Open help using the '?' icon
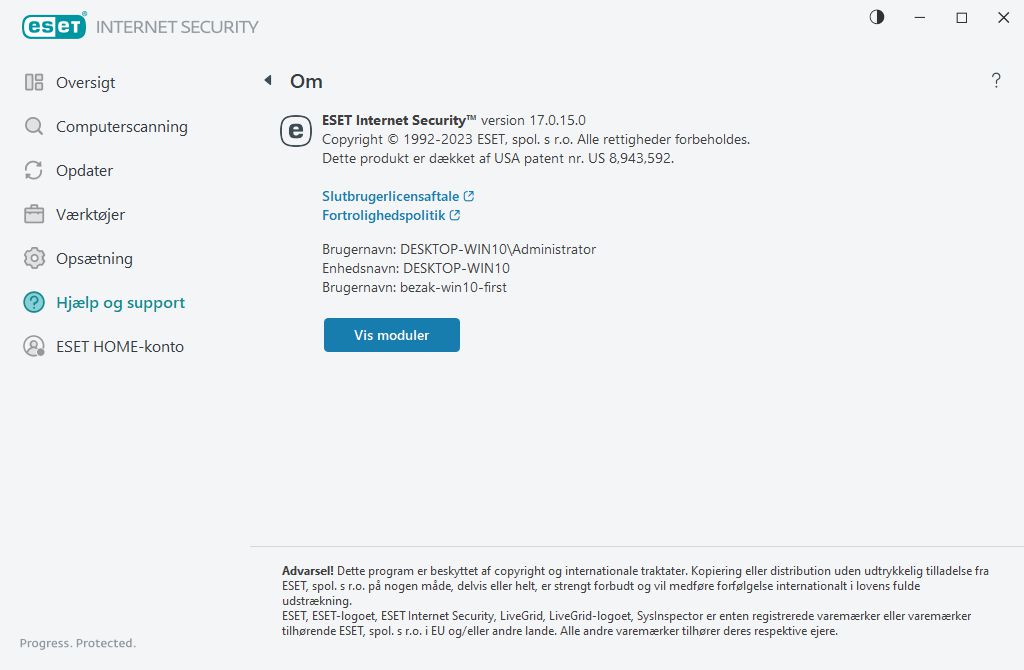The width and height of the screenshot is (1024, 670). (x=996, y=81)
